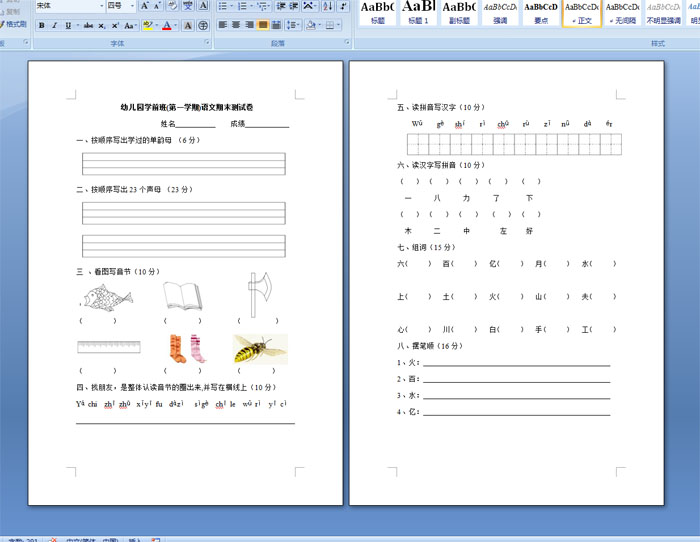This screenshot has height=542, width=700.
Task: Toggle Strikethrough formatting
Action: tap(88, 25)
